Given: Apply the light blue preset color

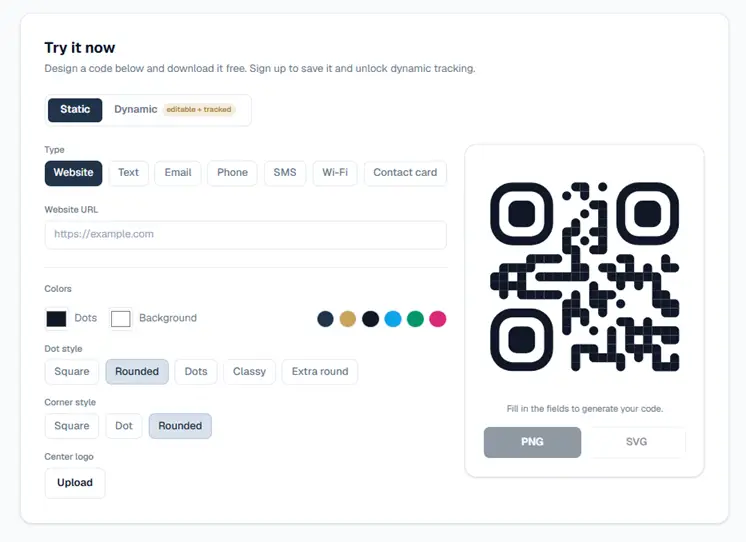Looking at the screenshot, I should [393, 319].
